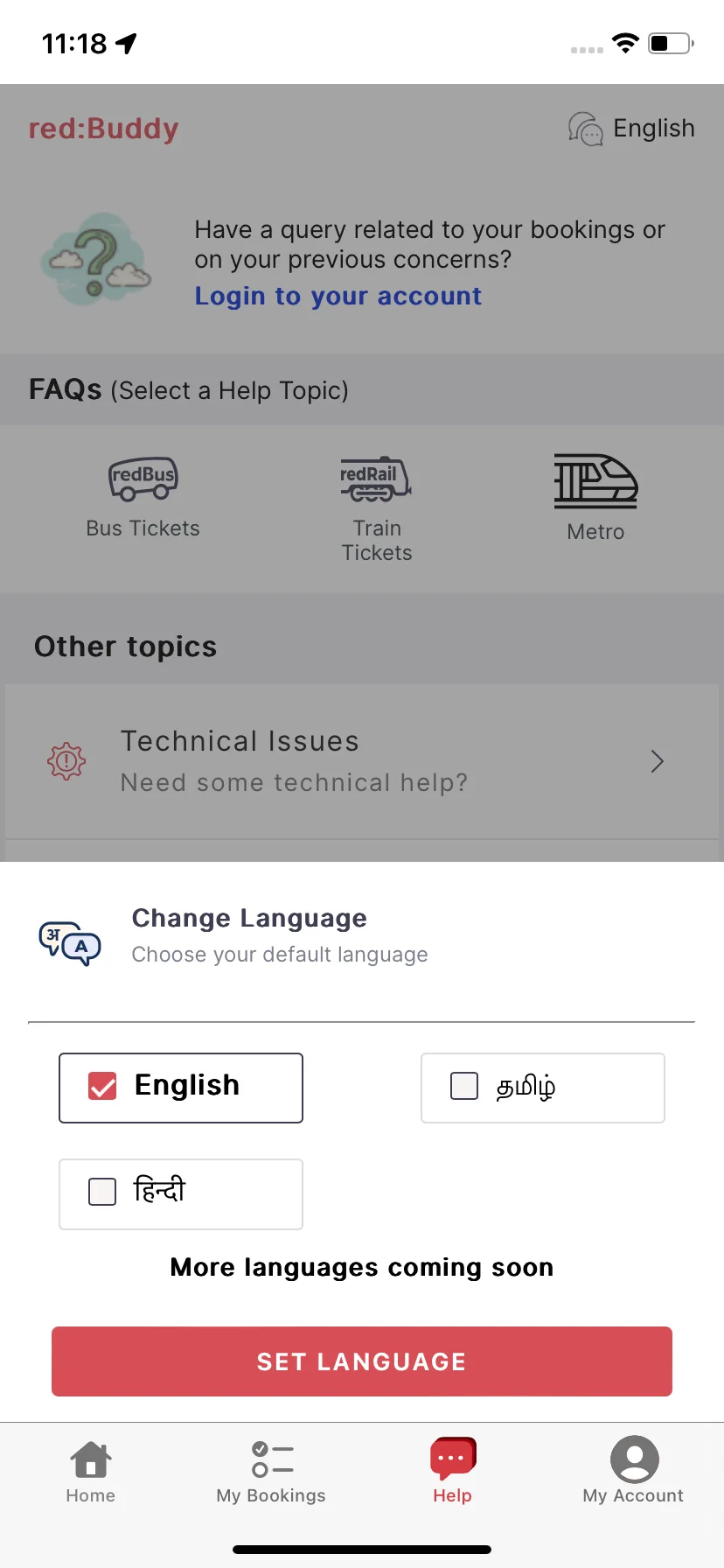Open the Metro train icon topic
724x1568 pixels.
[595, 480]
